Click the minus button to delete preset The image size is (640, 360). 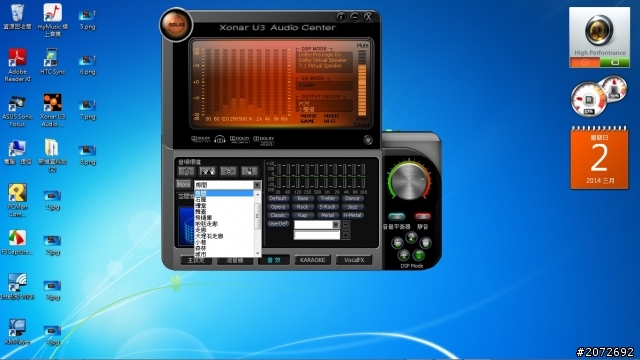pos(346,224)
